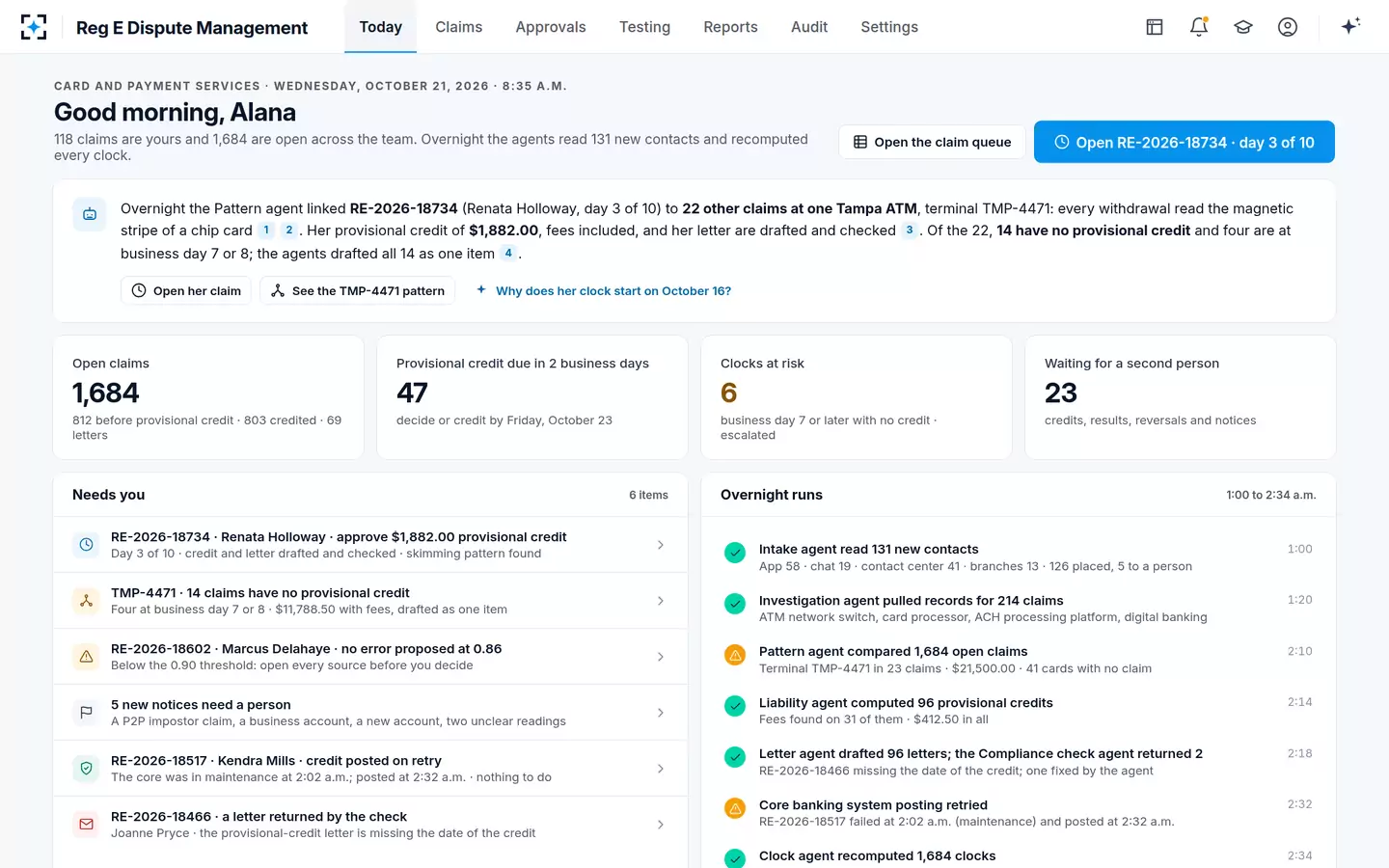Open the user account profile icon

coord(1288,27)
